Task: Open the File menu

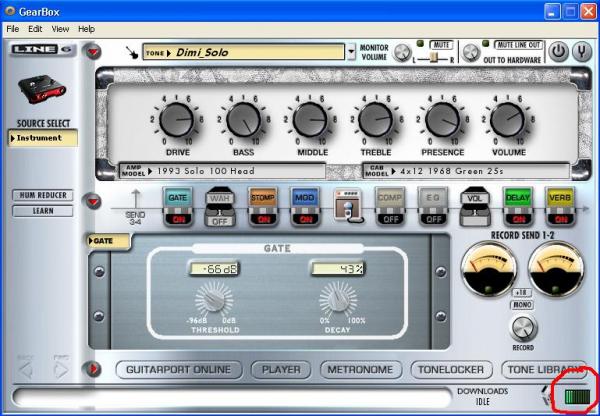Action: [13, 29]
